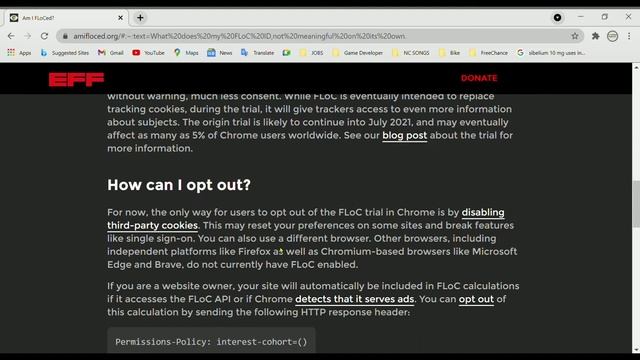Open the FreeChance bookmark folder
640x360 pixels.
[x=489, y=53]
